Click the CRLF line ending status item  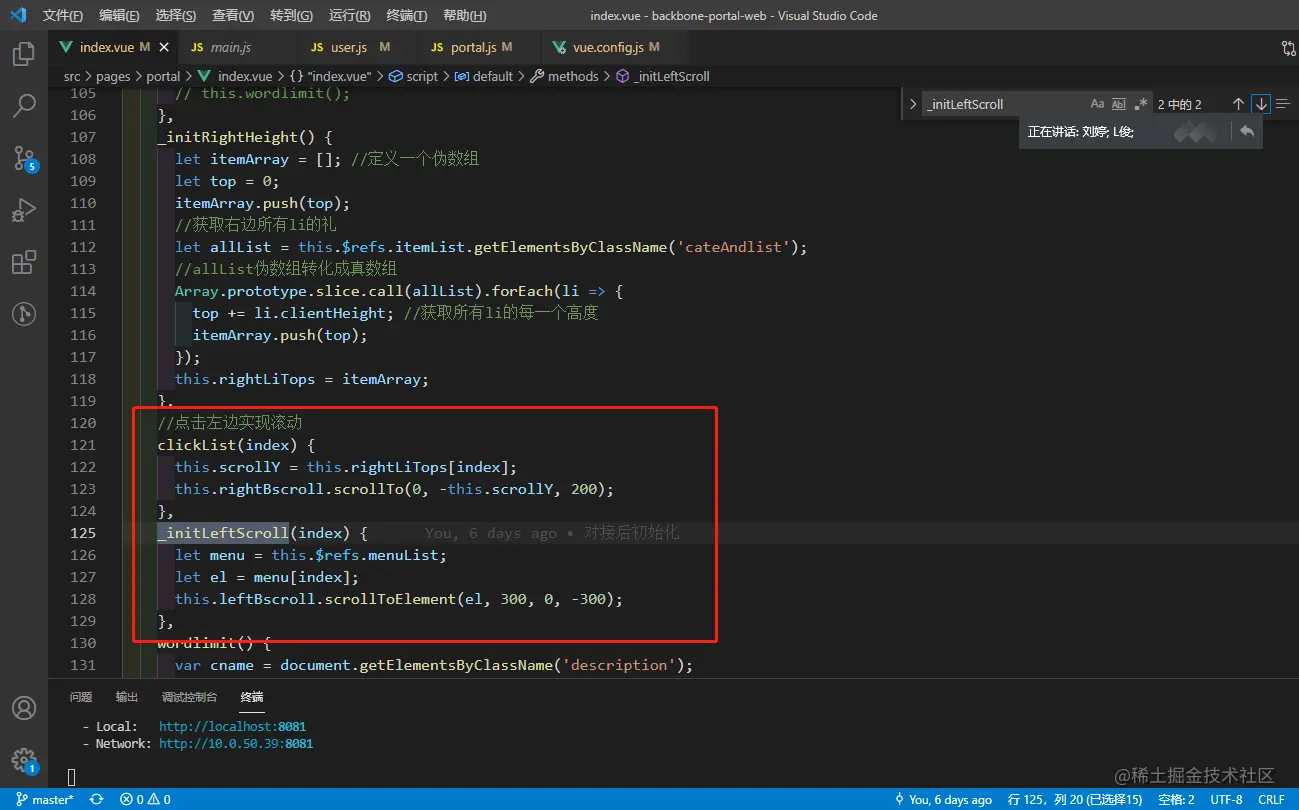point(1271,799)
